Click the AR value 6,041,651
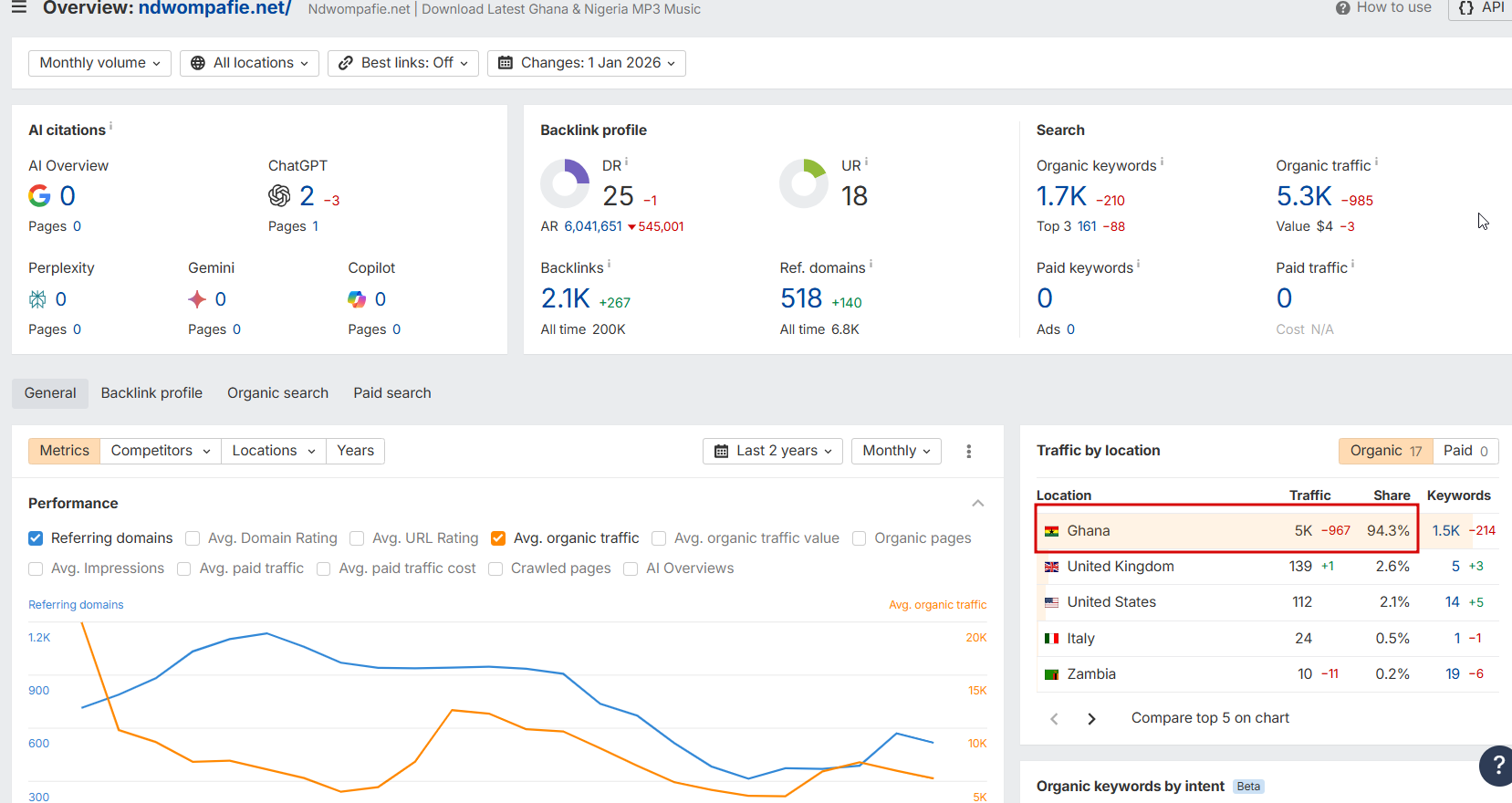 pos(593,226)
